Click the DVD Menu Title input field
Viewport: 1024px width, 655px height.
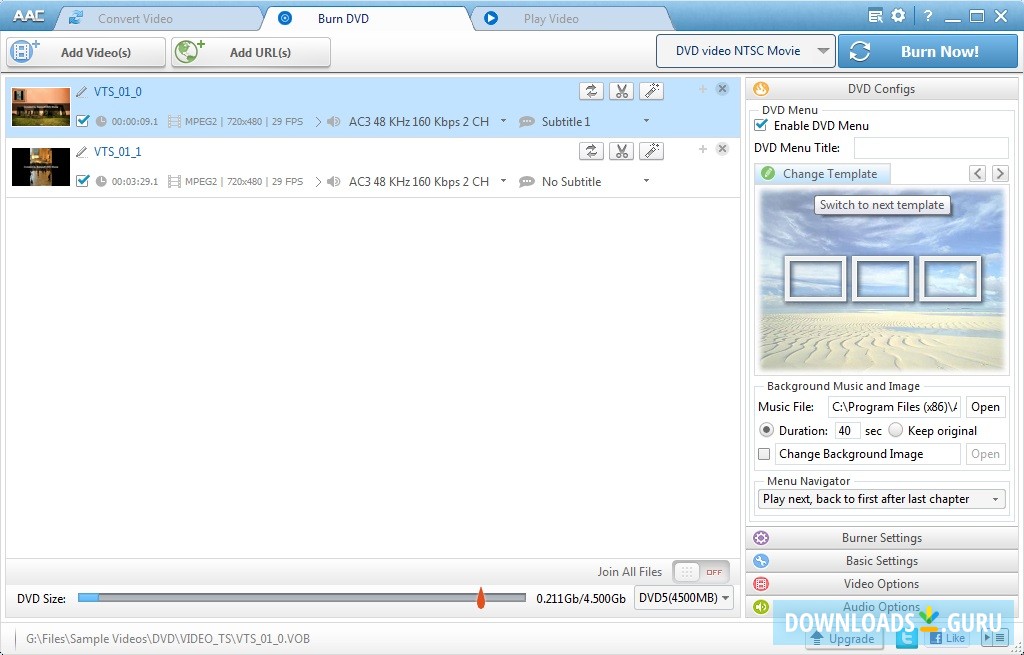click(x=931, y=148)
